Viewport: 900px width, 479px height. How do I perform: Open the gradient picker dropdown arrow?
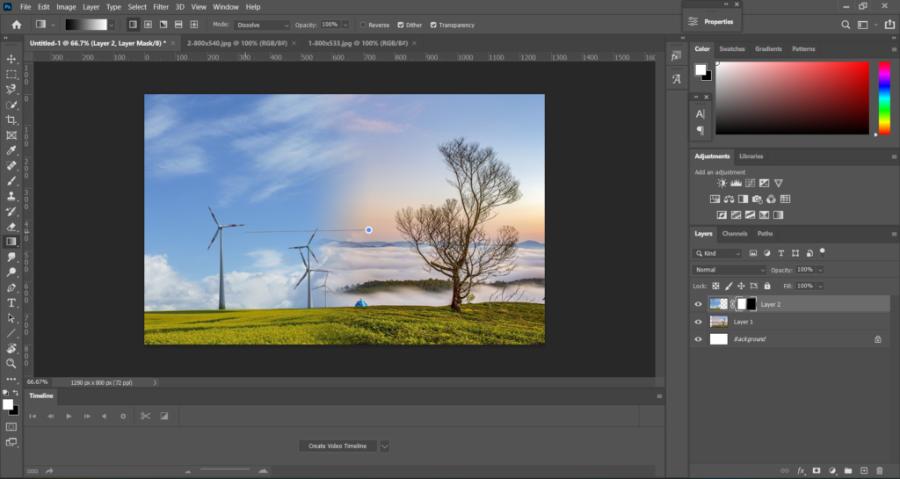(111, 25)
